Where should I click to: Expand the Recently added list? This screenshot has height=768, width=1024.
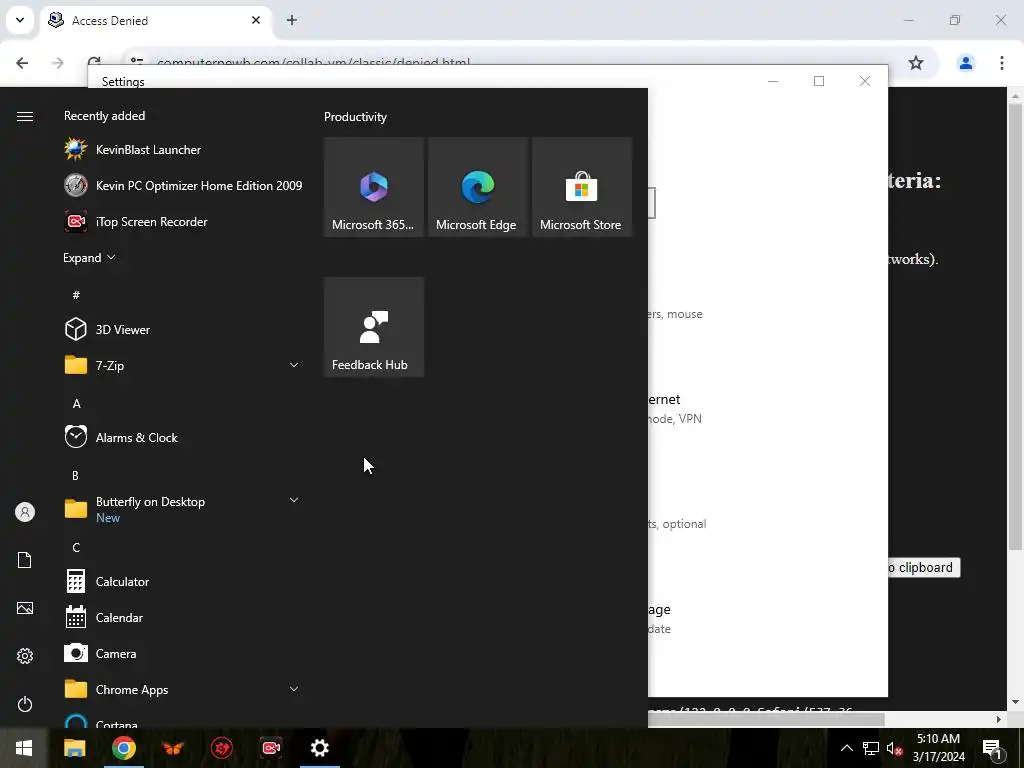(89, 257)
